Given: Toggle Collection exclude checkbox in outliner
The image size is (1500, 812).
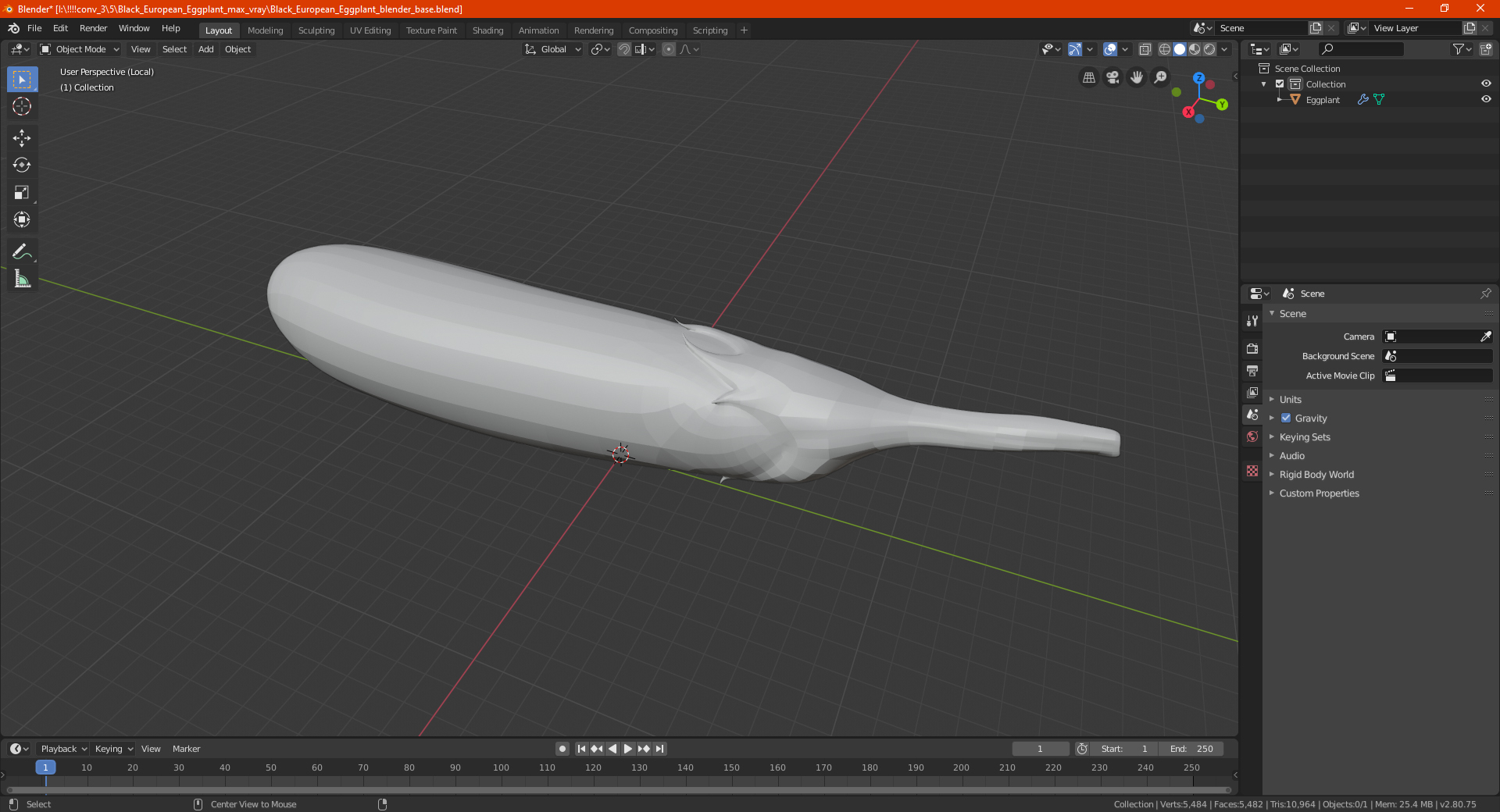Looking at the screenshot, I should tap(1280, 84).
